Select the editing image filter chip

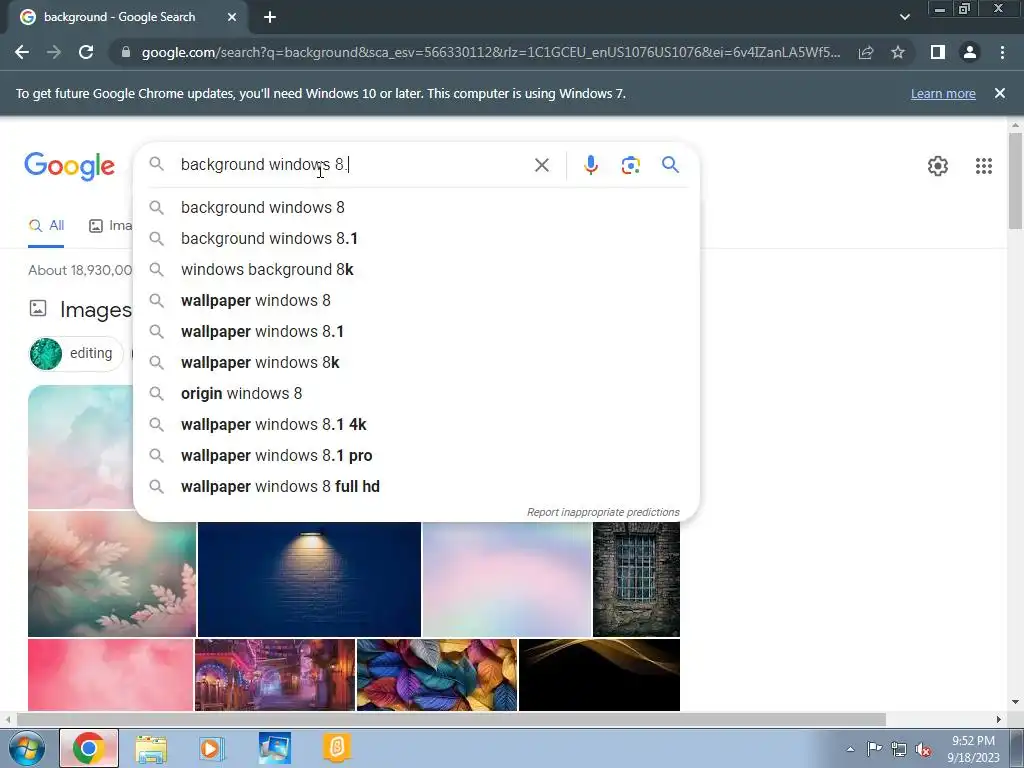(x=76, y=353)
